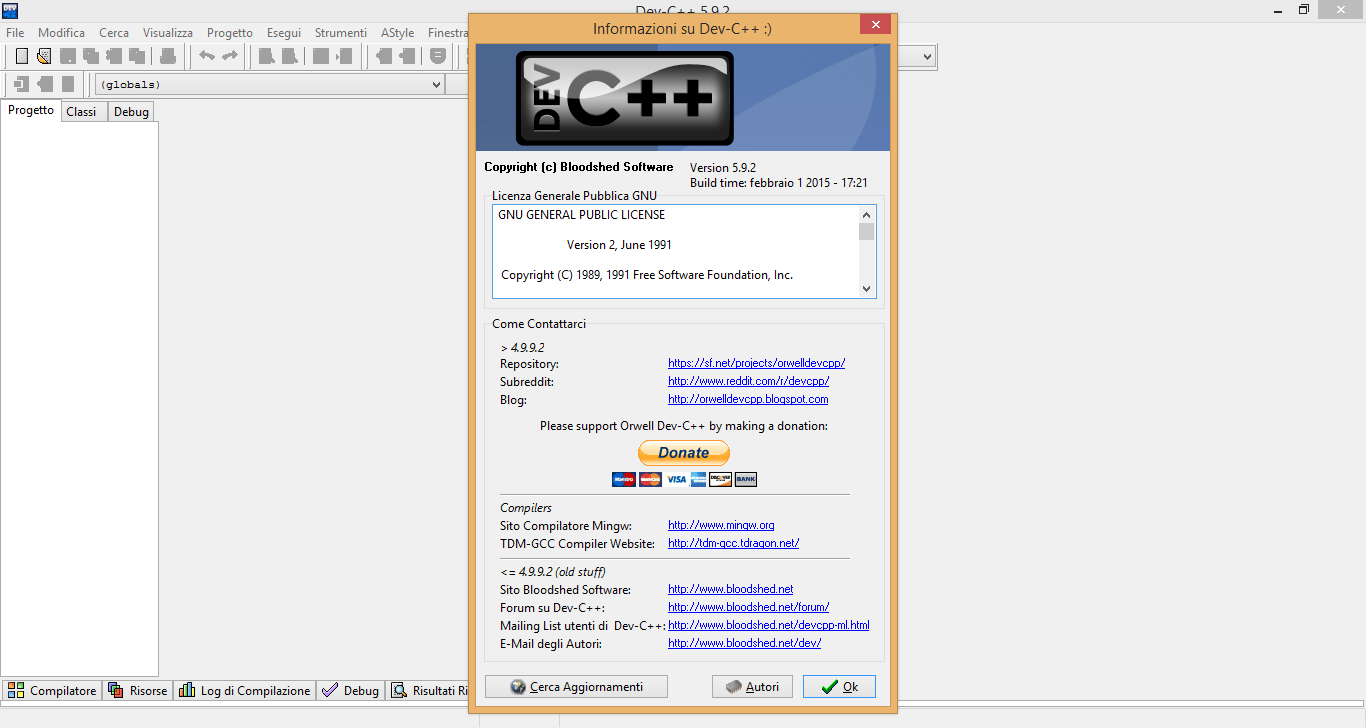Expand the compiler set dropdown arrow
This screenshot has height=728, width=1366.
[927, 57]
